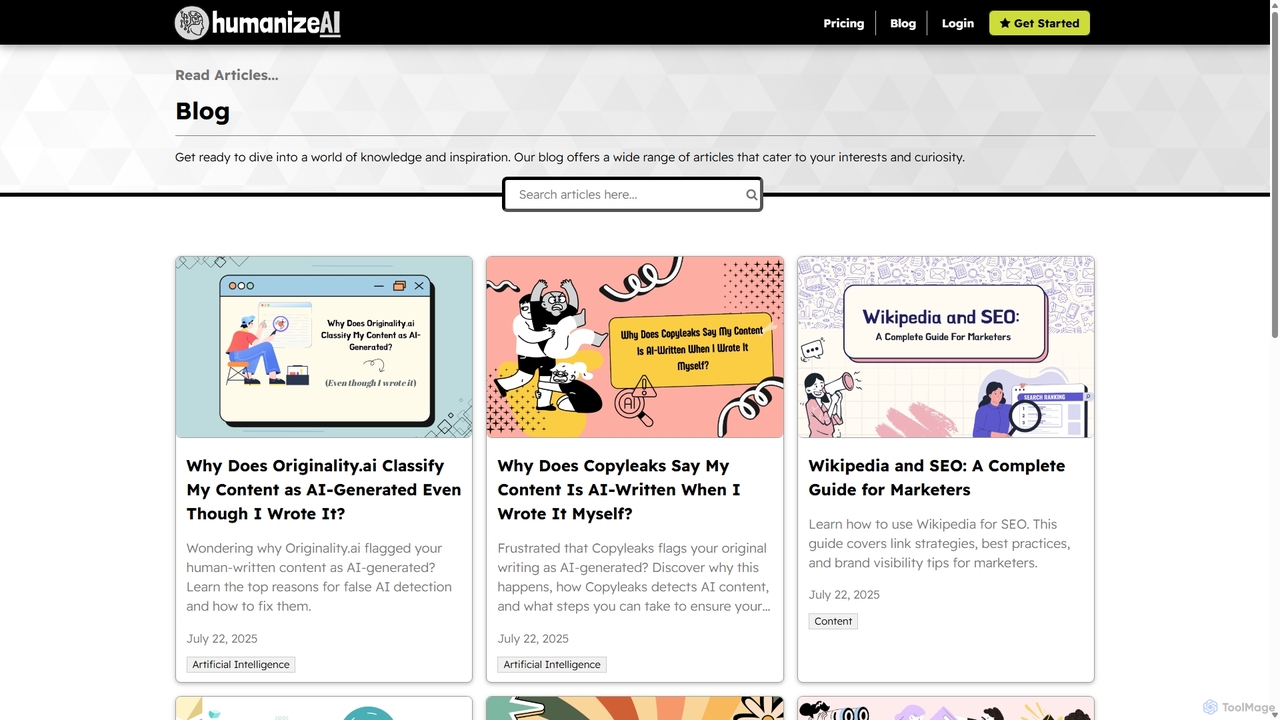This screenshot has height=720, width=1280.
Task: Click the humanizeAI logo
Action: (258, 23)
